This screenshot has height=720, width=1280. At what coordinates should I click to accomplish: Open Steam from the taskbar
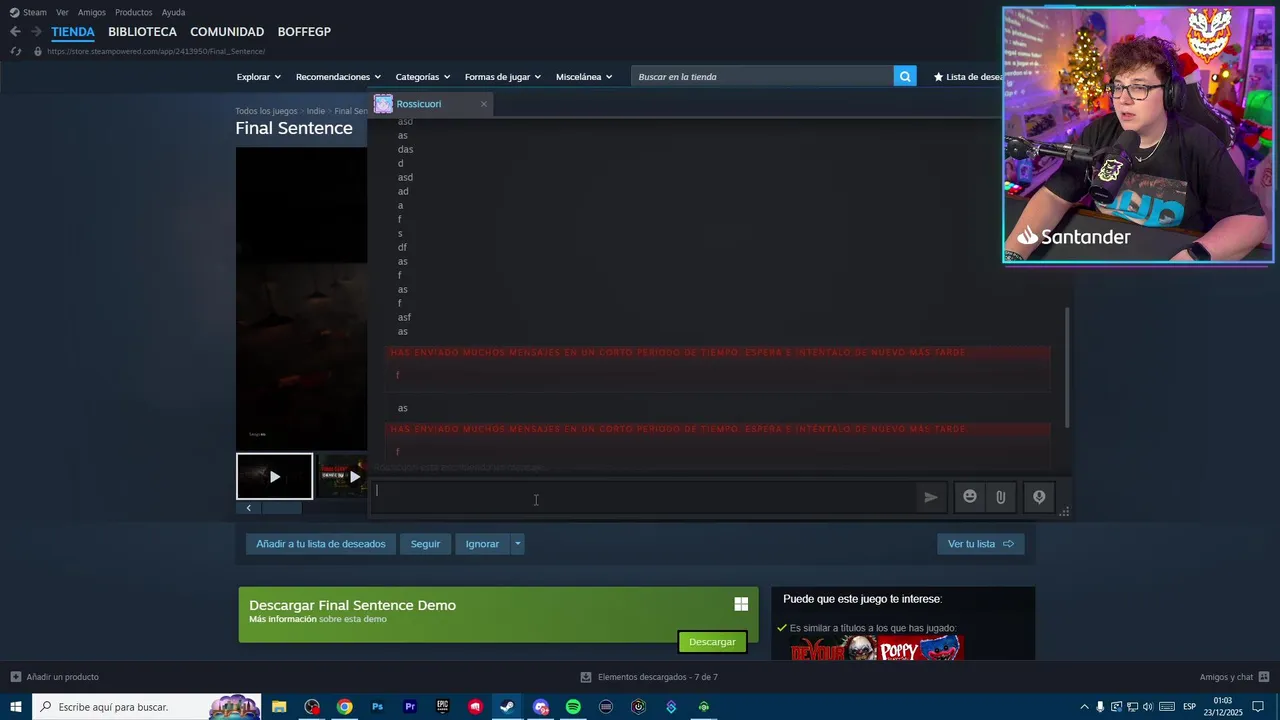507,707
